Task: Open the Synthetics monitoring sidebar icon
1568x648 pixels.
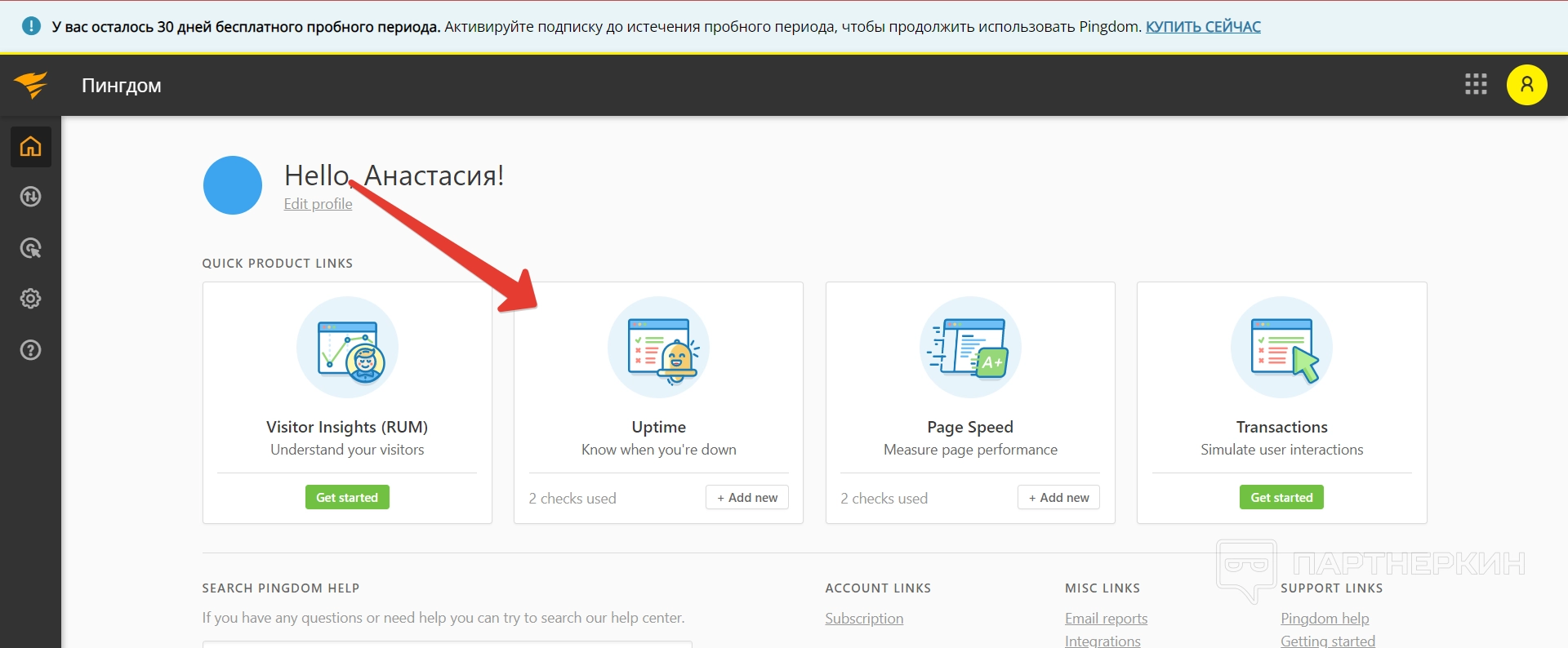Action: coord(30,197)
